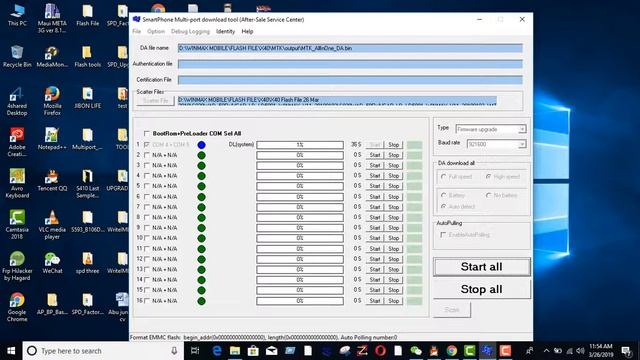Select the spd three desktop archive

click(87, 262)
